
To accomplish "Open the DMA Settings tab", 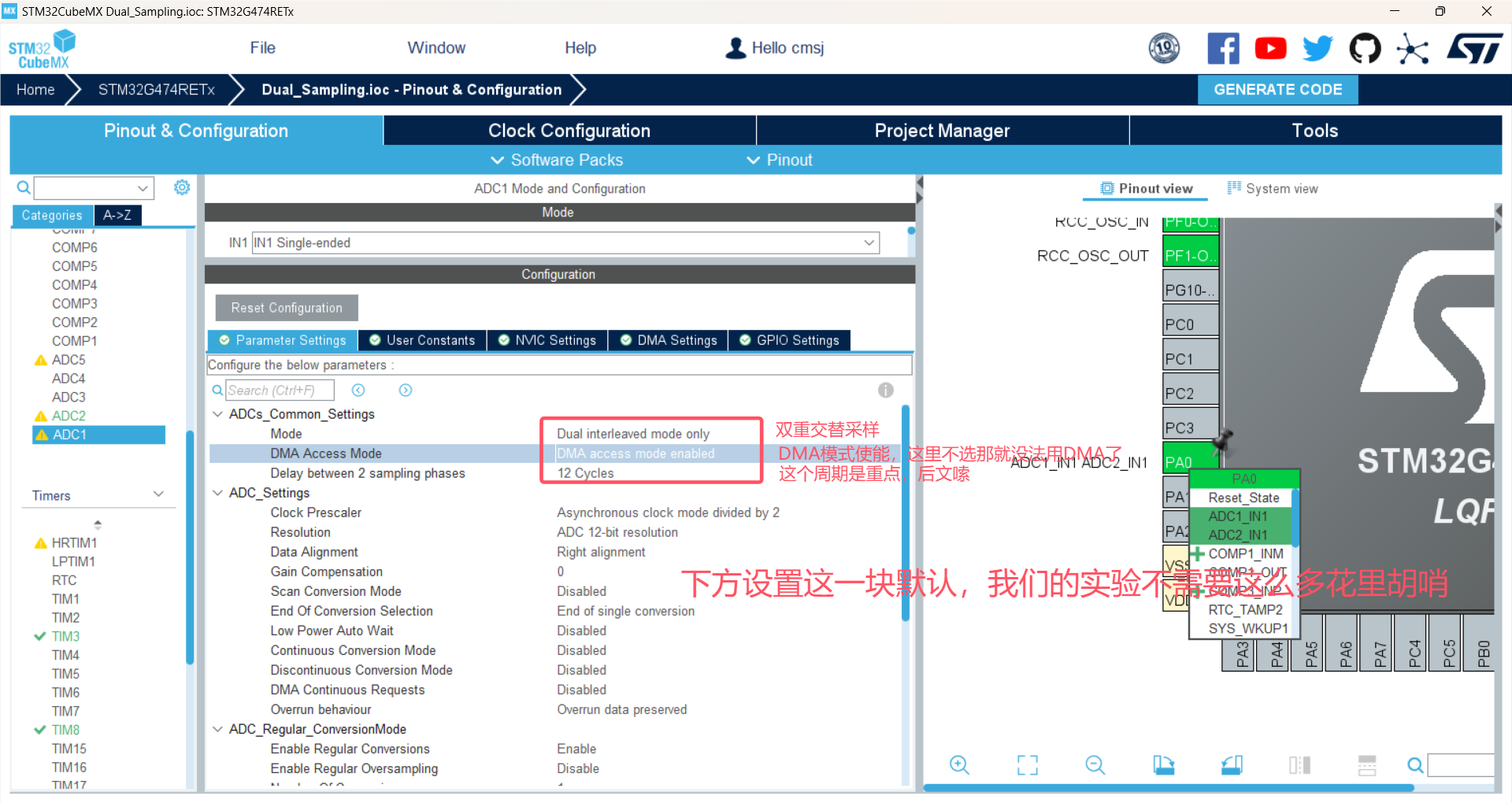I will [669, 340].
